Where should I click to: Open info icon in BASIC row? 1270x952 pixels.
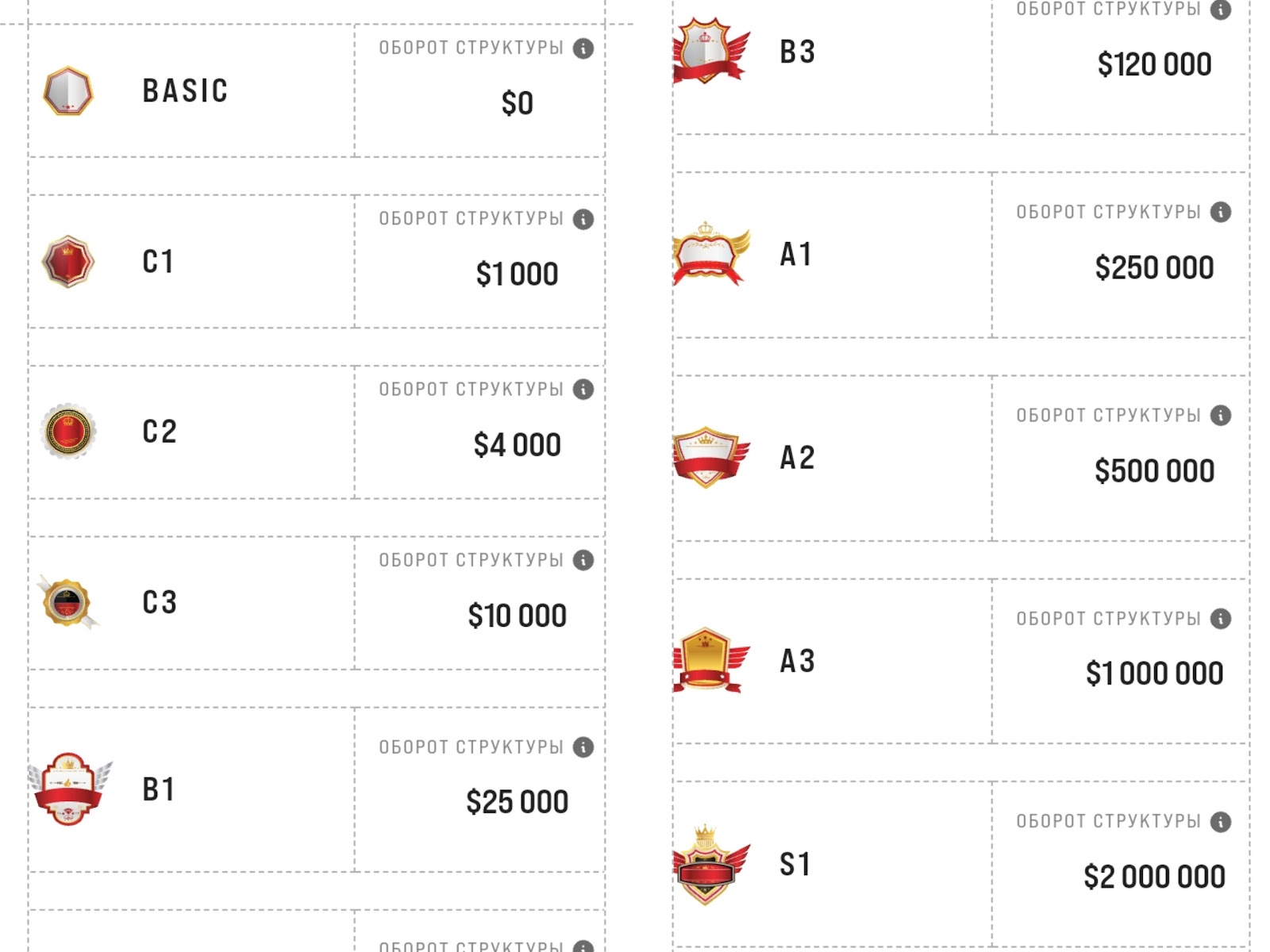click(x=583, y=48)
